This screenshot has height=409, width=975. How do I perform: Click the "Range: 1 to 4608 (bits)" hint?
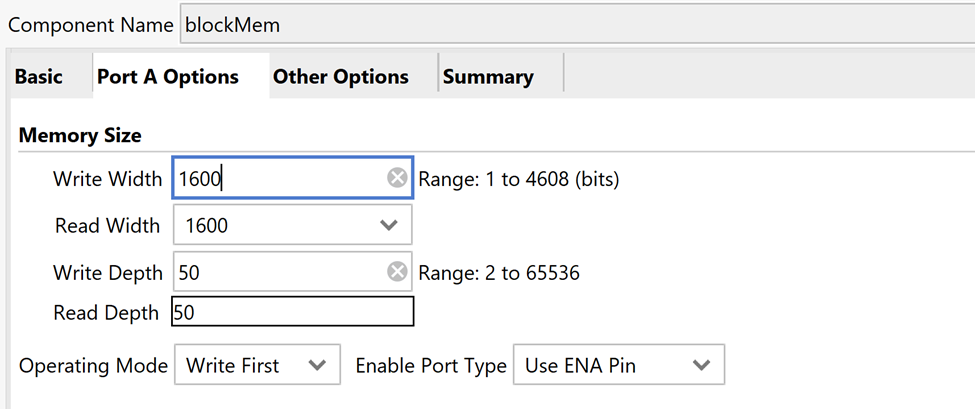(519, 180)
